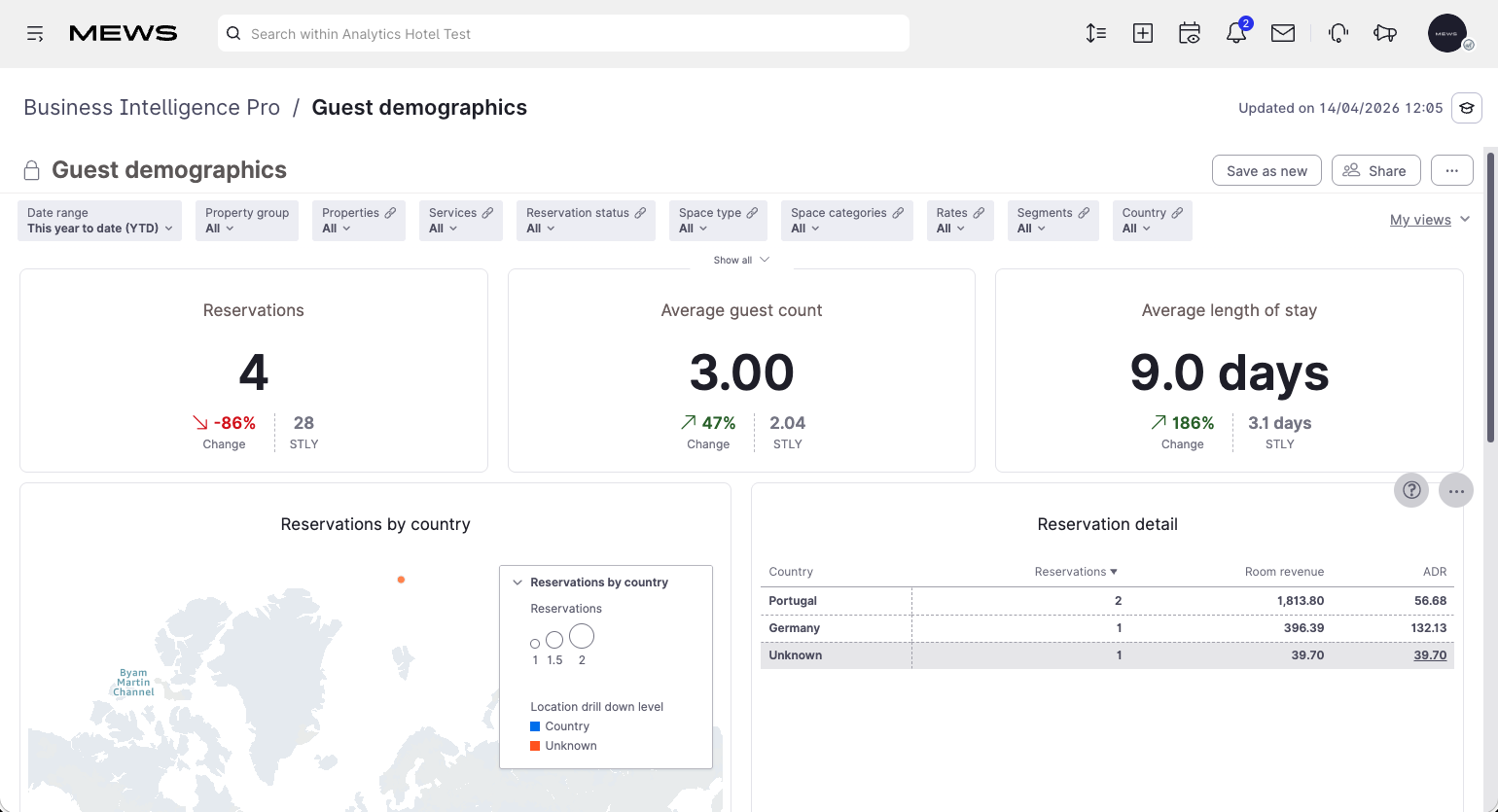1498x812 pixels.
Task: Click the headset support icon
Action: (x=1338, y=33)
